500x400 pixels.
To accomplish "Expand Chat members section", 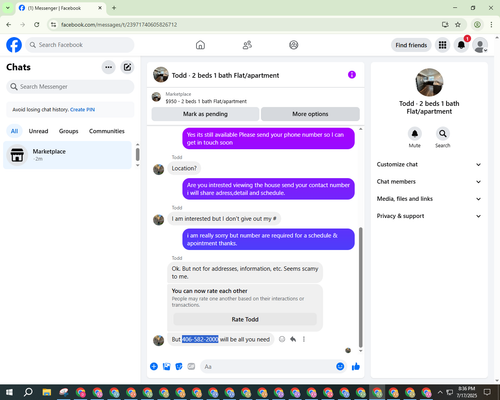I will (x=429, y=182).
